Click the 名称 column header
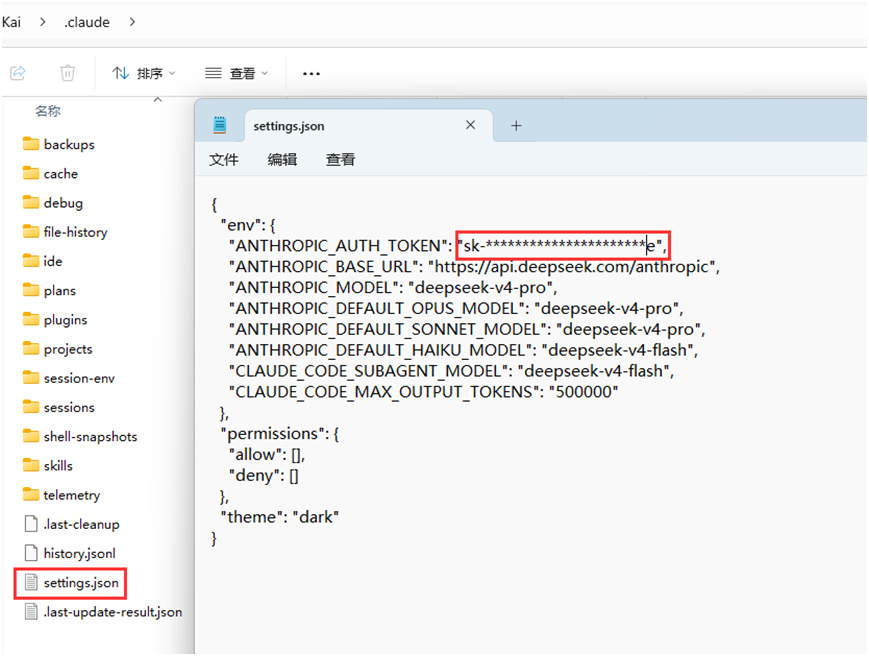The height and width of the screenshot is (656, 869). click(48, 111)
